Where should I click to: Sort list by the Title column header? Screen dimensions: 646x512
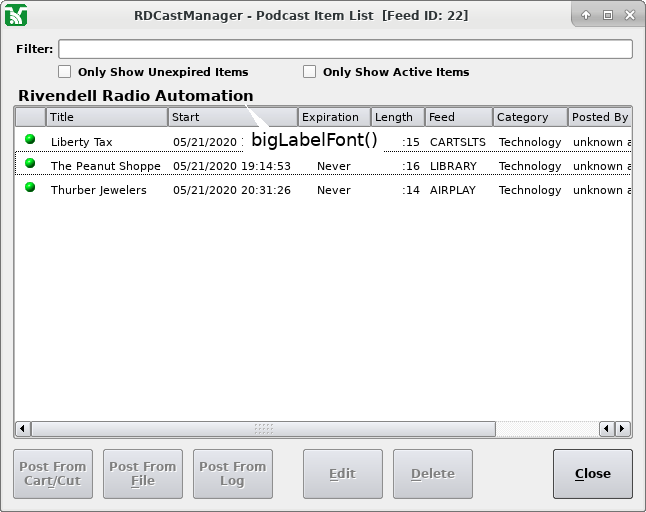[107, 117]
